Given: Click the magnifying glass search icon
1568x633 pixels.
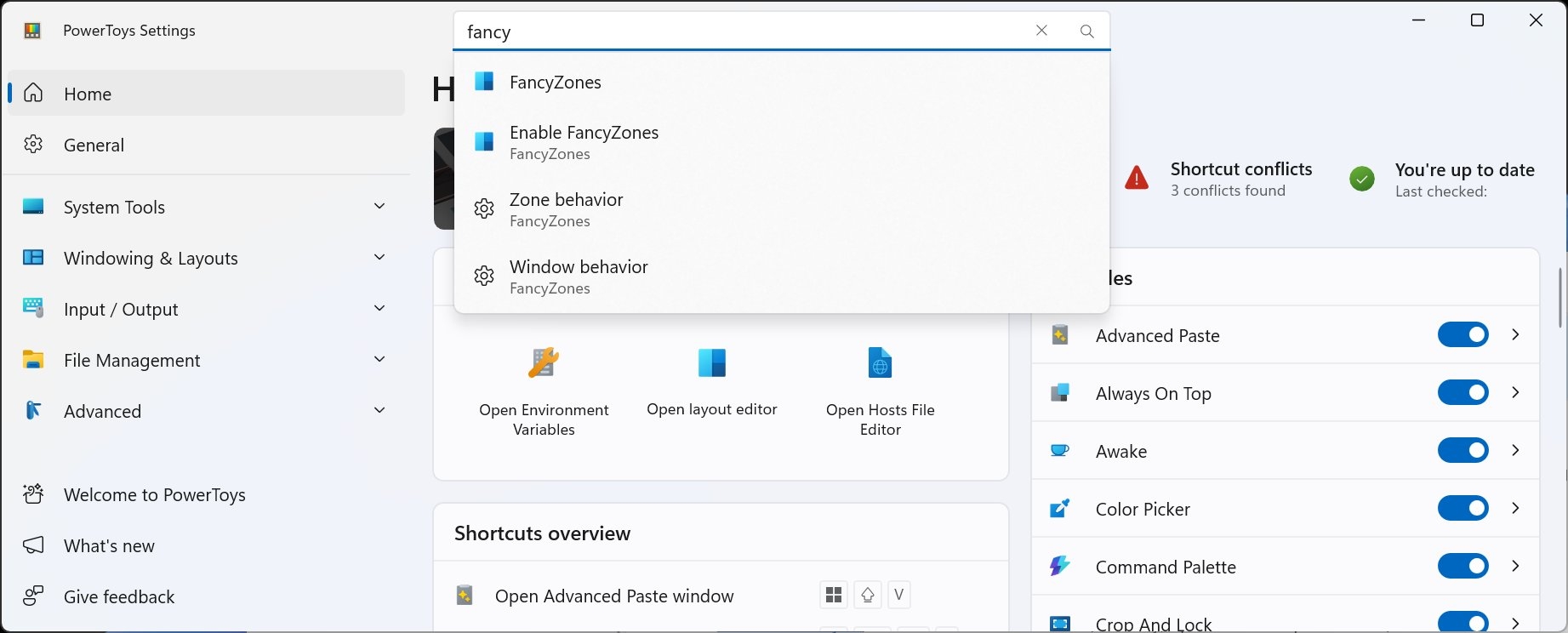Looking at the screenshot, I should point(1086,31).
